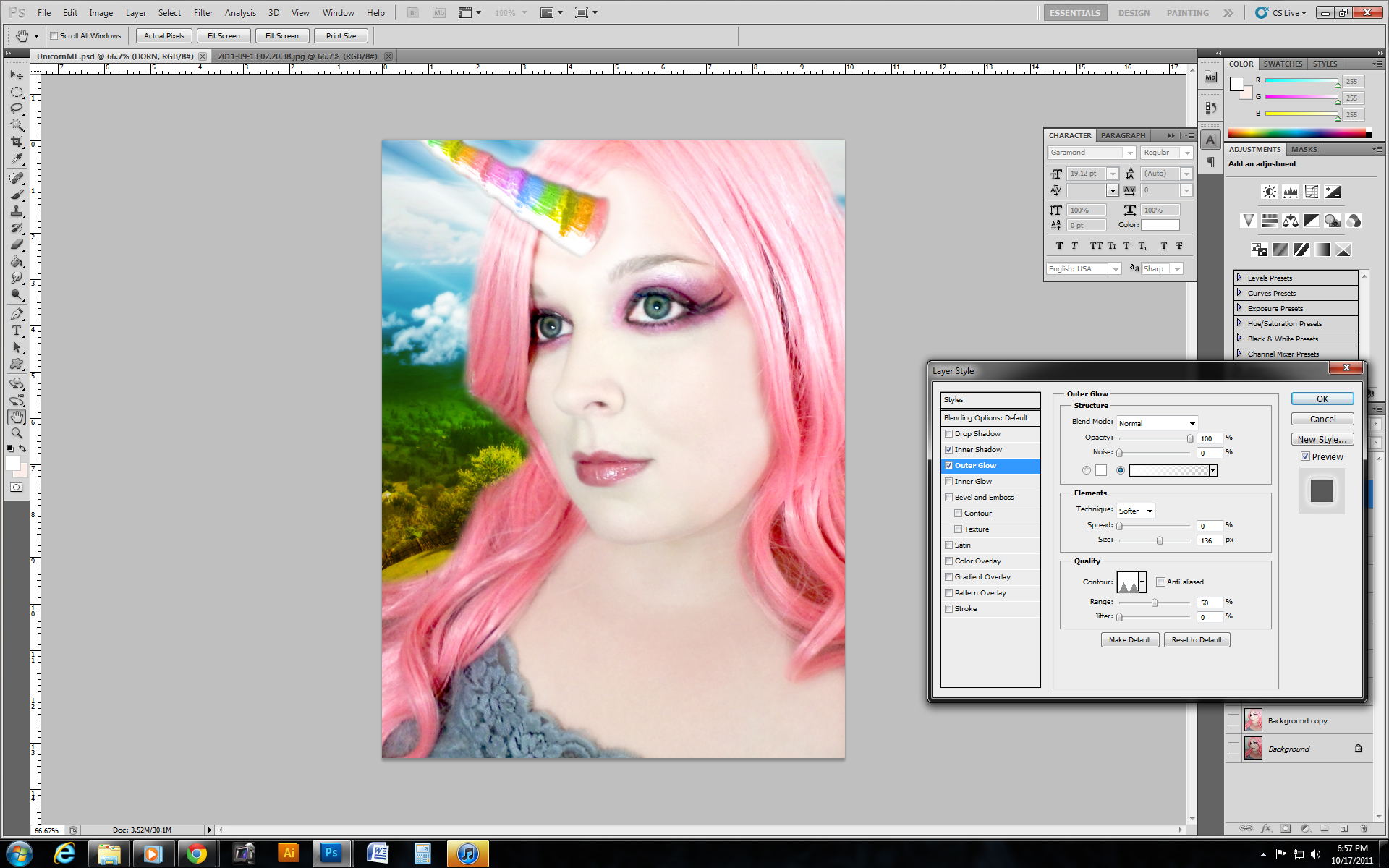Expand Hue/Saturation Presets list
1389x868 pixels.
1239,323
